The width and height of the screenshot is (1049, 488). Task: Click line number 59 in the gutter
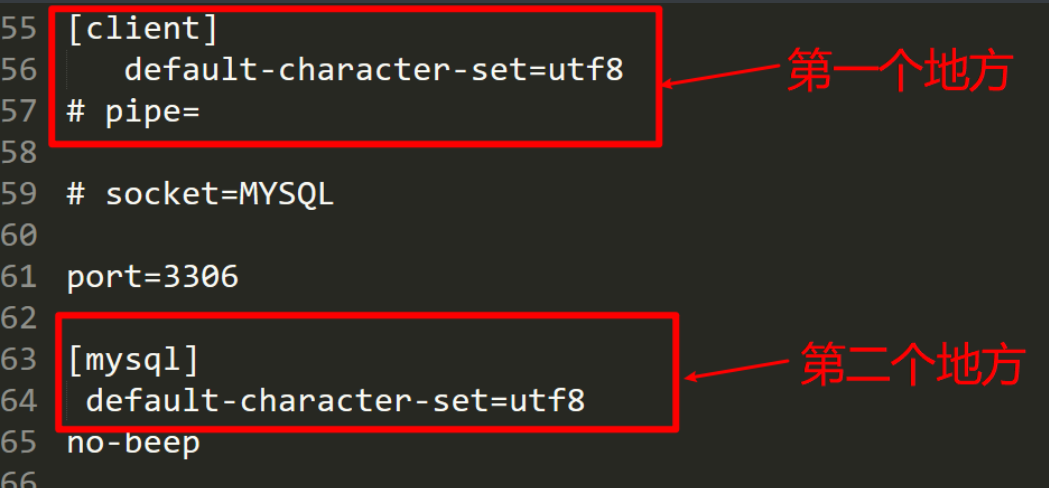(x=19, y=194)
